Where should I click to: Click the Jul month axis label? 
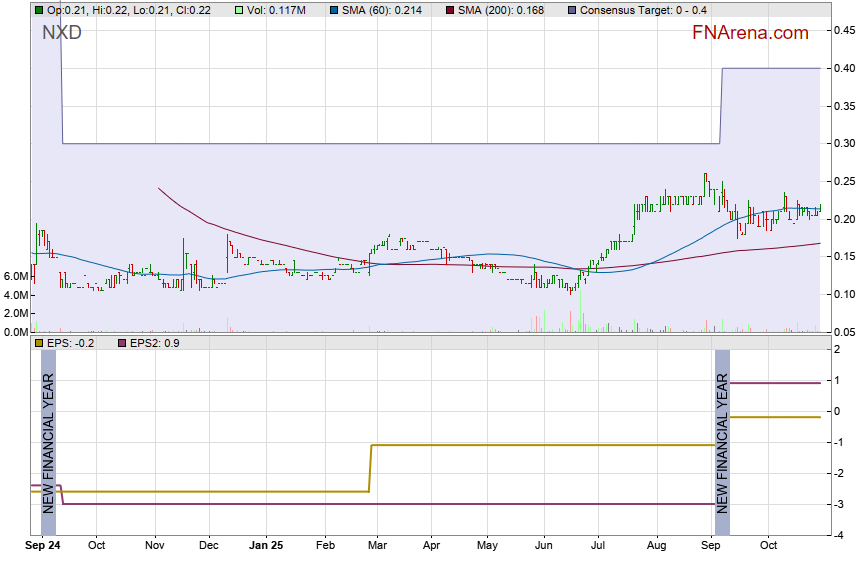point(598,546)
